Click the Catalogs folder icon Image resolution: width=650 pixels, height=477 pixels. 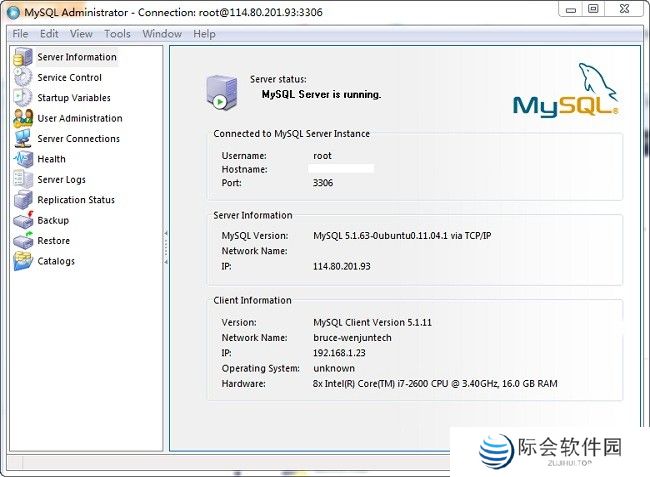pyautogui.click(x=23, y=261)
